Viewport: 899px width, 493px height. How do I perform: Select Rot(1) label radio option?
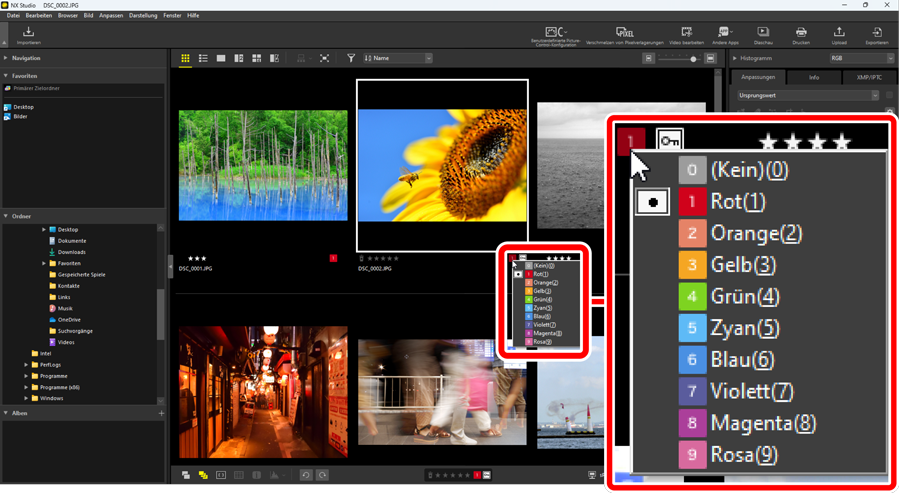coord(652,202)
